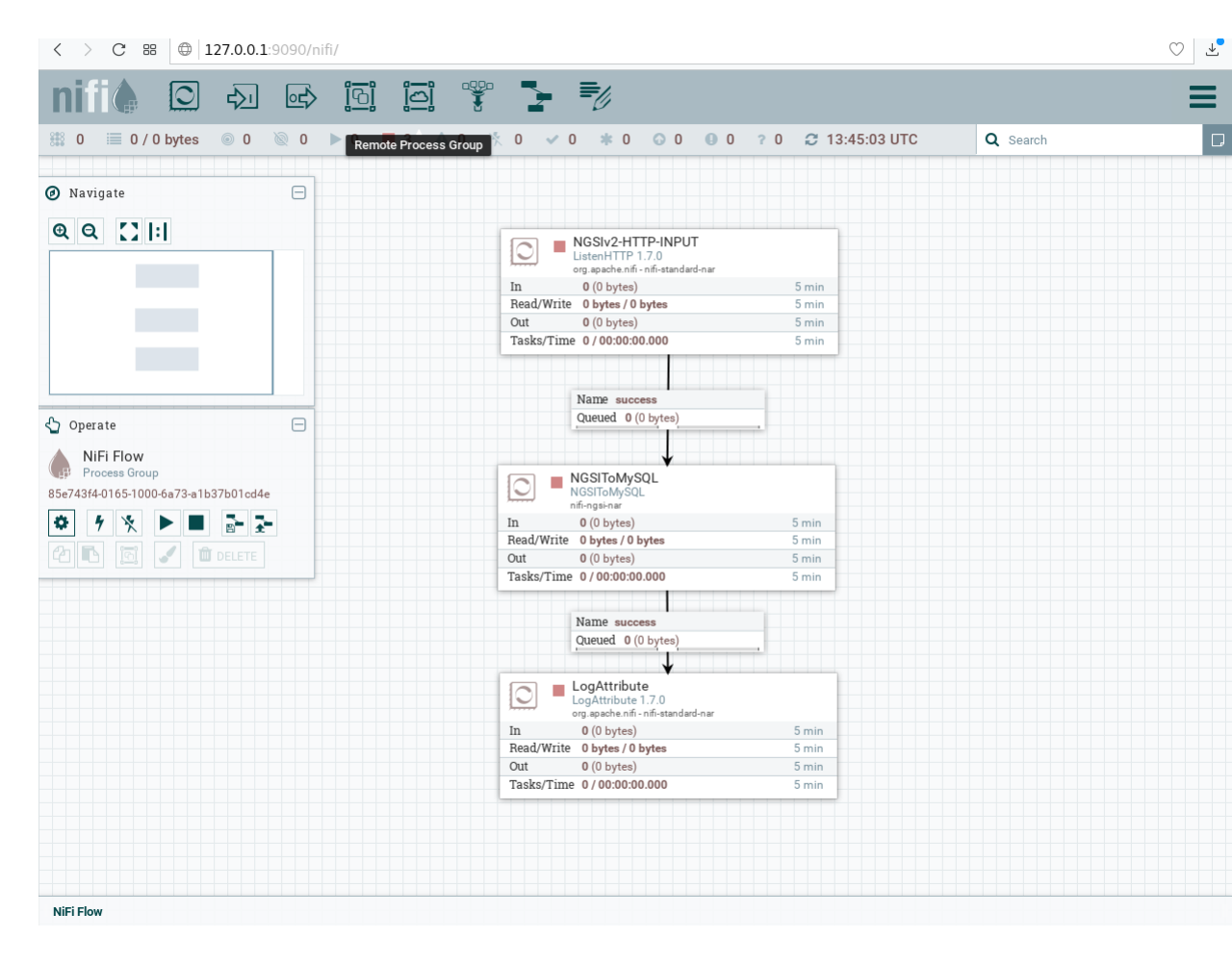Select first success connection below NGSIv2-HTTP-INPUT
This screenshot has width=1232, height=964.
point(668,409)
